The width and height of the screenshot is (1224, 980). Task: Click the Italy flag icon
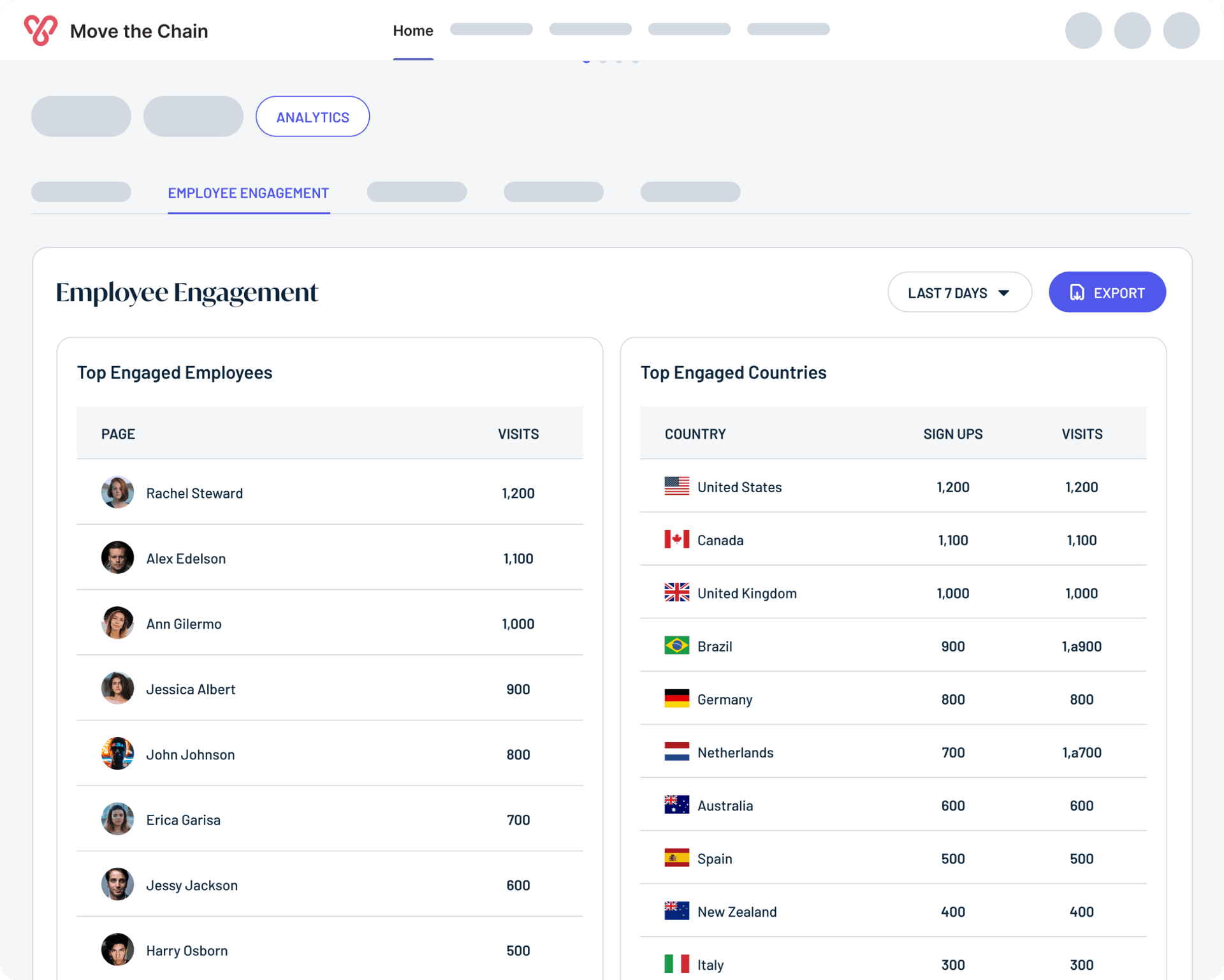coord(676,964)
